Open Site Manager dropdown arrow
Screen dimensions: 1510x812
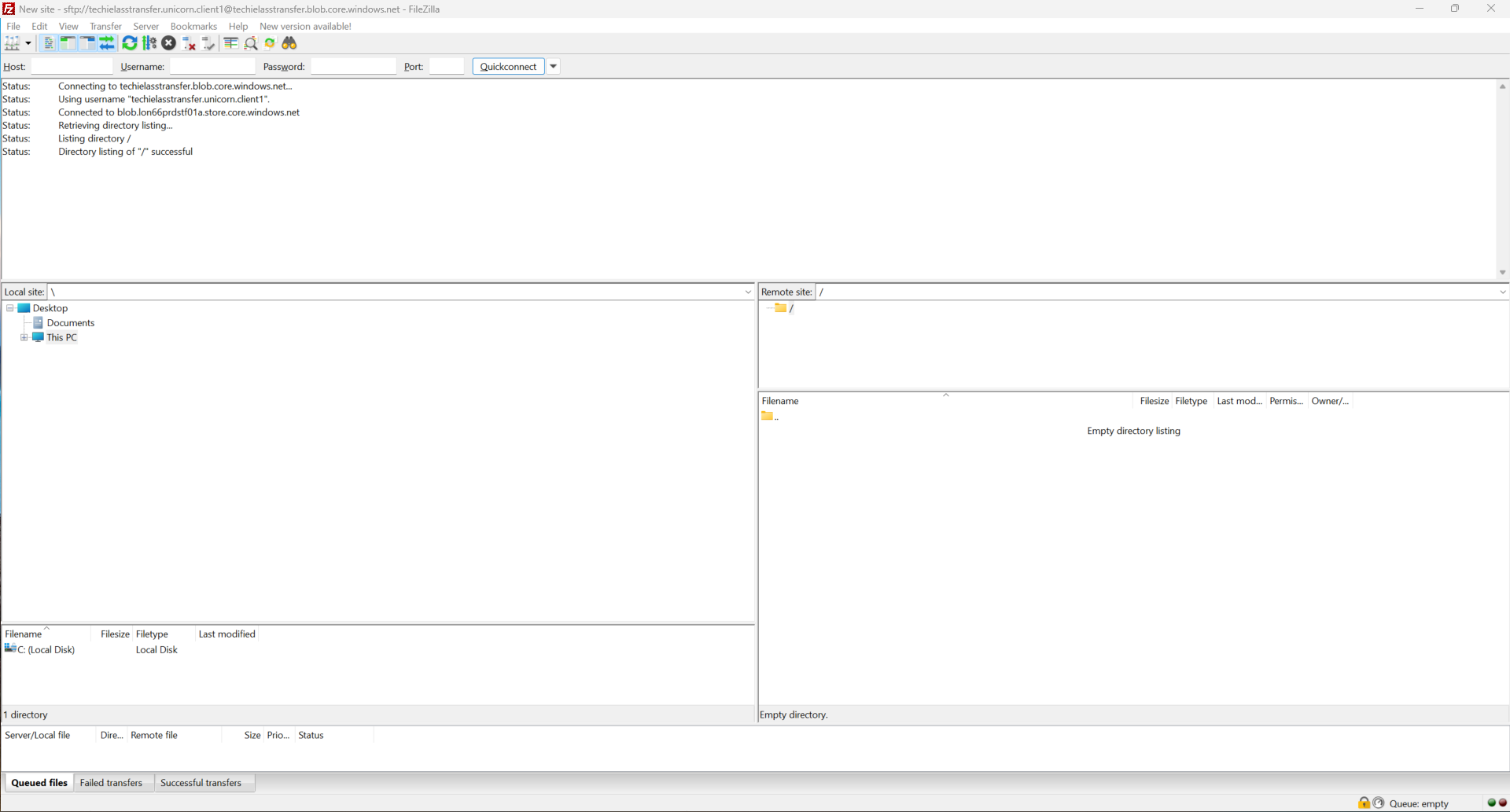(x=28, y=43)
